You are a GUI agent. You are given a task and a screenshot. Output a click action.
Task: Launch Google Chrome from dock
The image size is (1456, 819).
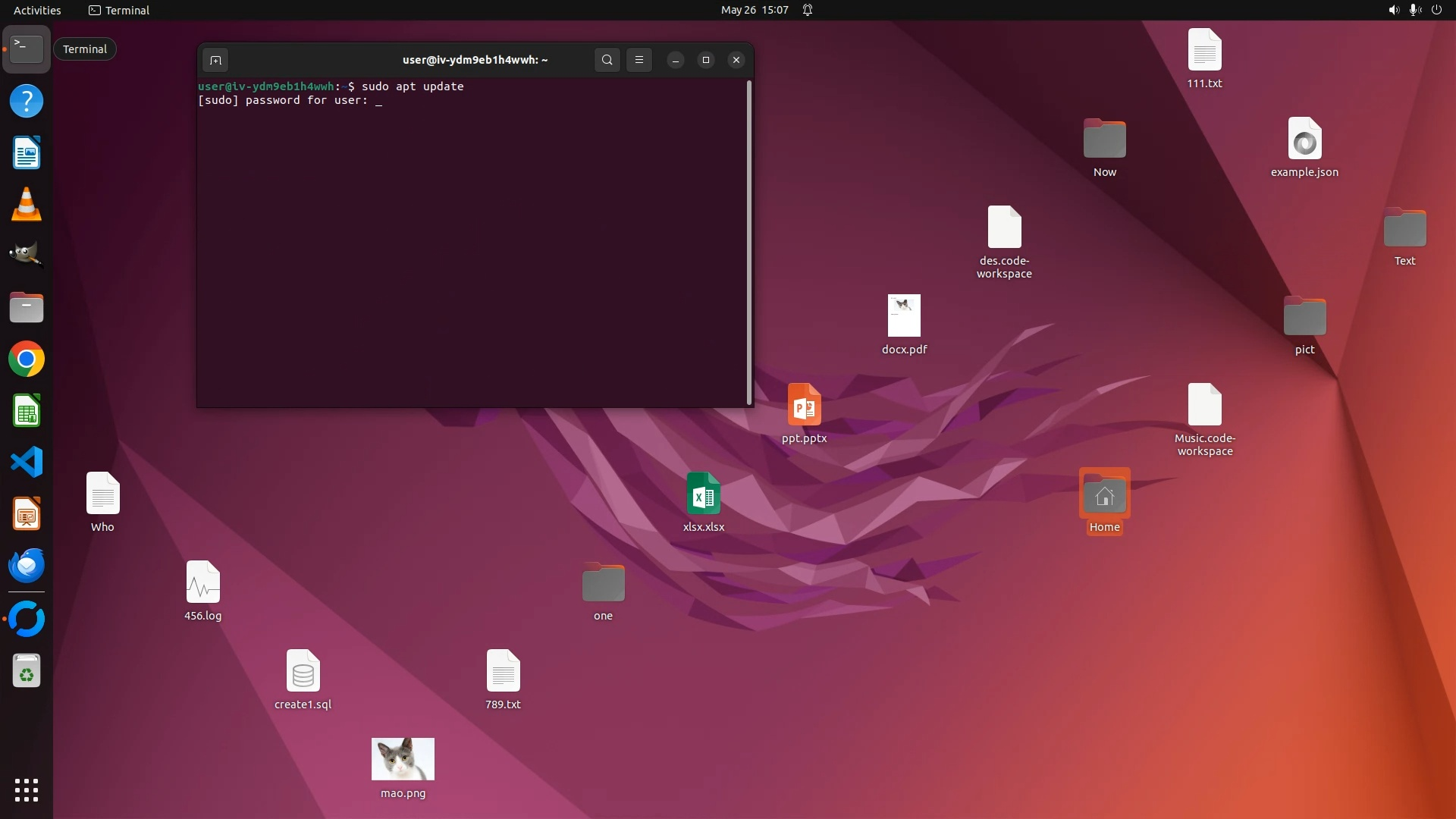point(27,359)
